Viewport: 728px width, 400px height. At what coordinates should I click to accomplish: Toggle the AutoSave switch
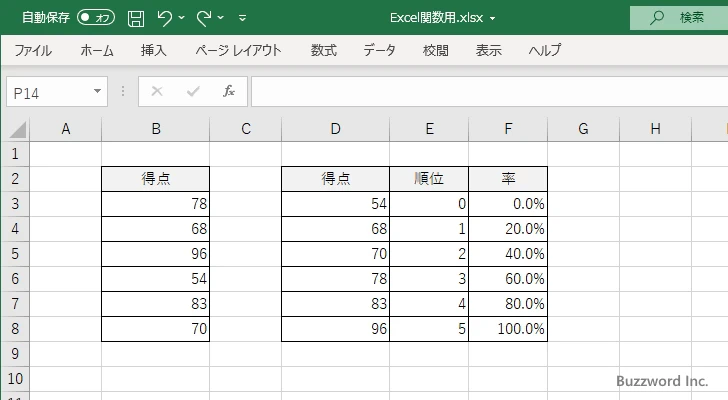point(96,18)
